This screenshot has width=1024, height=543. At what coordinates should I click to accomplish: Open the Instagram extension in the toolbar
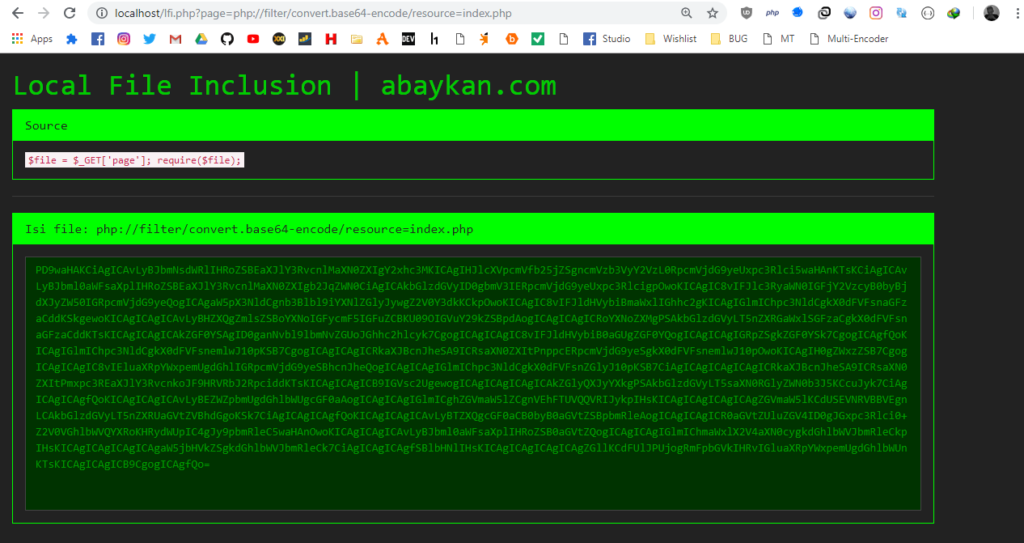click(876, 13)
